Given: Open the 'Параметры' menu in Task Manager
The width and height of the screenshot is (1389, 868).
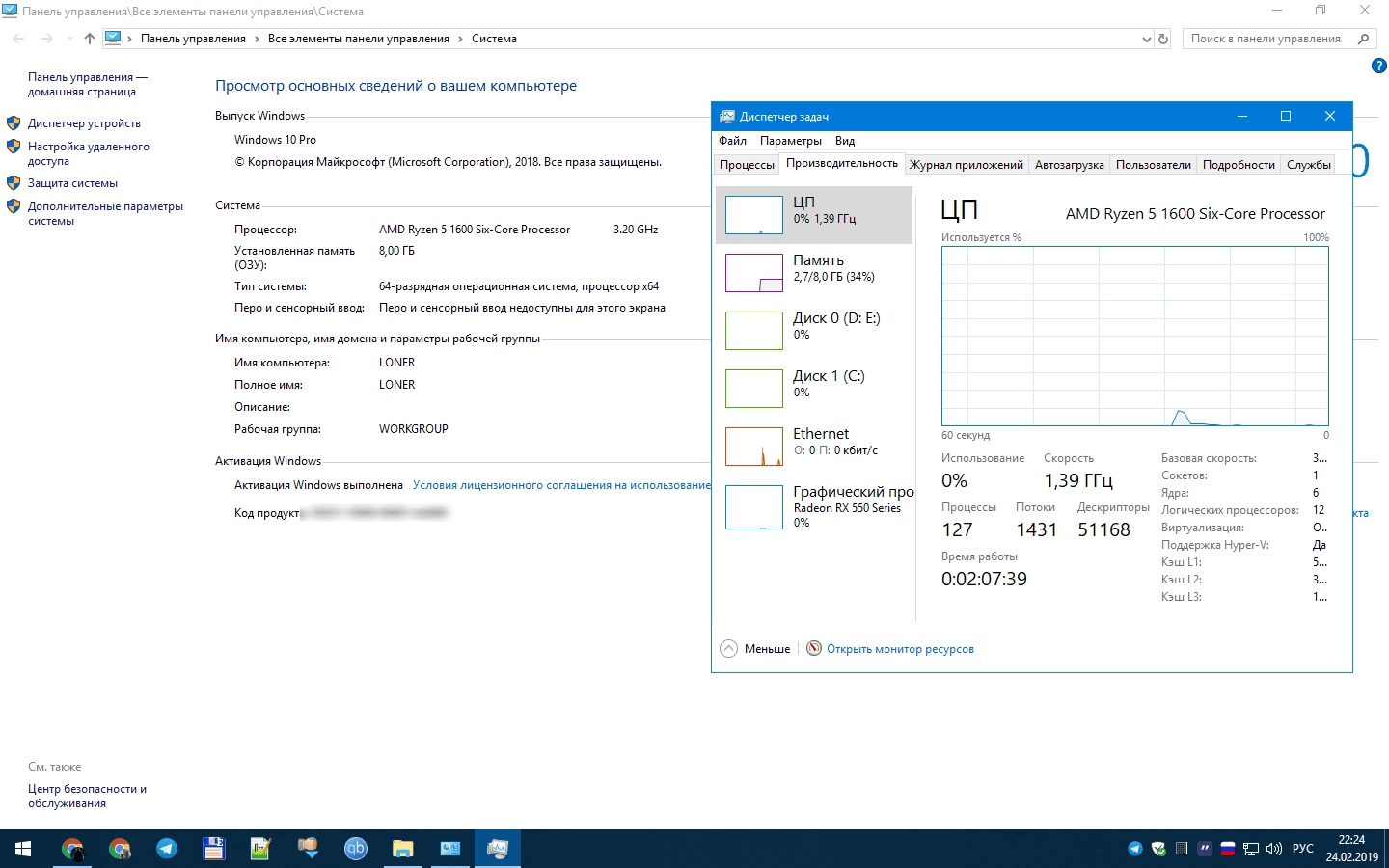Looking at the screenshot, I should (x=791, y=141).
